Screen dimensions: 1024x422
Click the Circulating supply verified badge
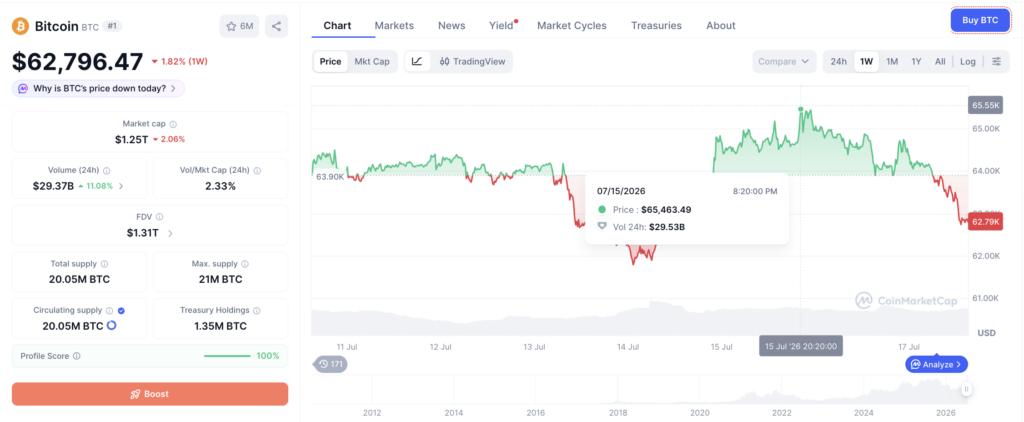coord(121,311)
